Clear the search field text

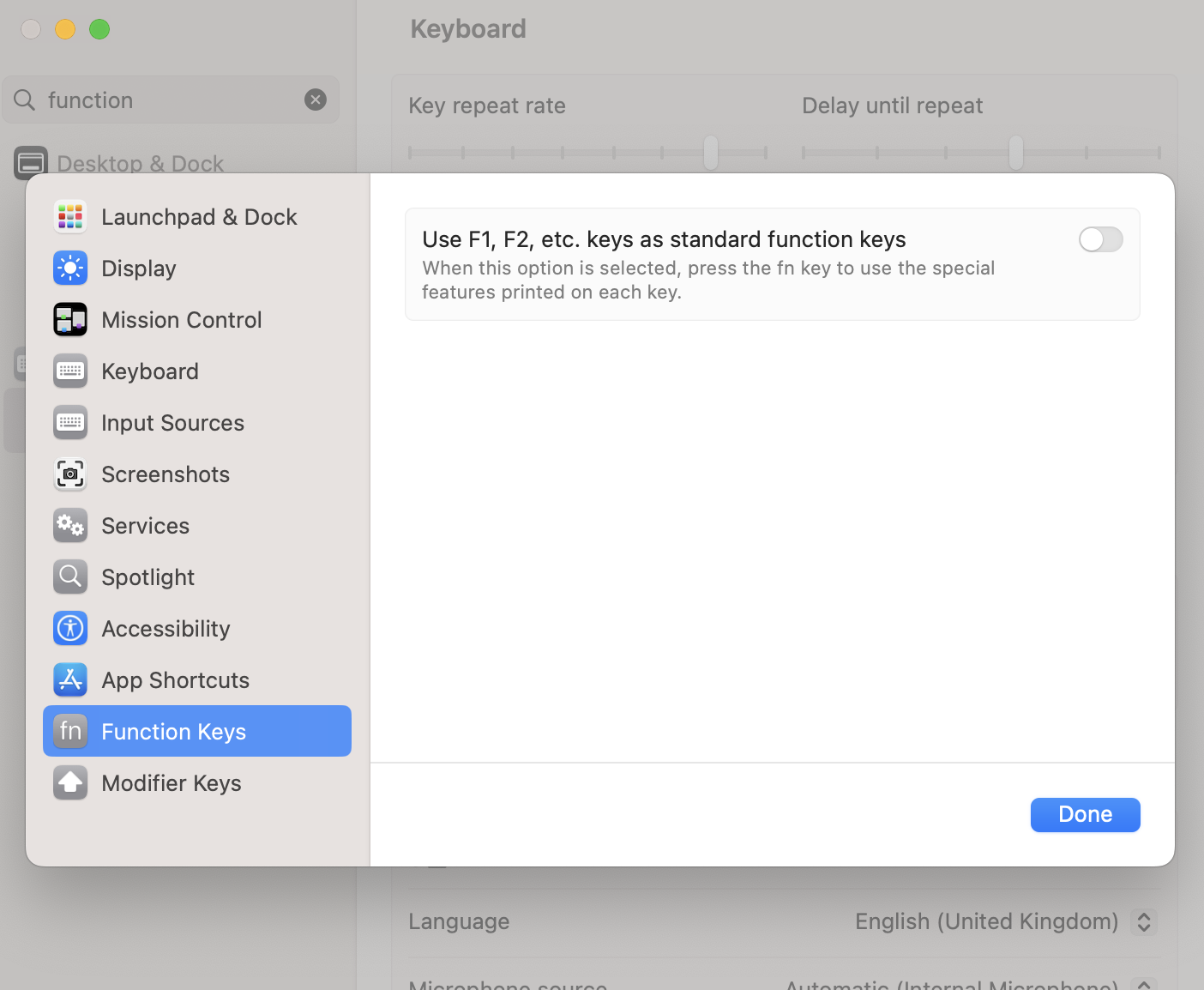(x=316, y=100)
